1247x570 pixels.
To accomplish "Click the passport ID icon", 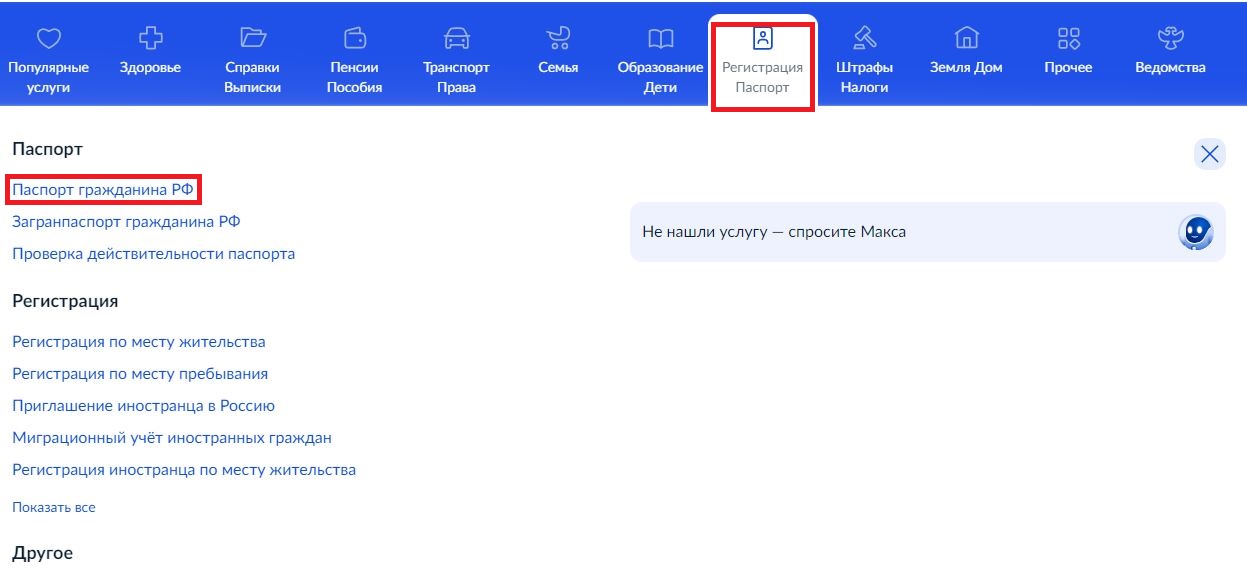I will point(763,38).
